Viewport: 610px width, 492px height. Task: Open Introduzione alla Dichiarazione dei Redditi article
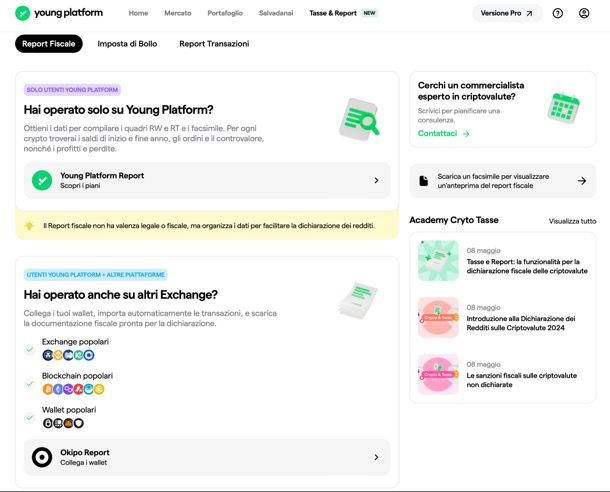[x=521, y=323]
